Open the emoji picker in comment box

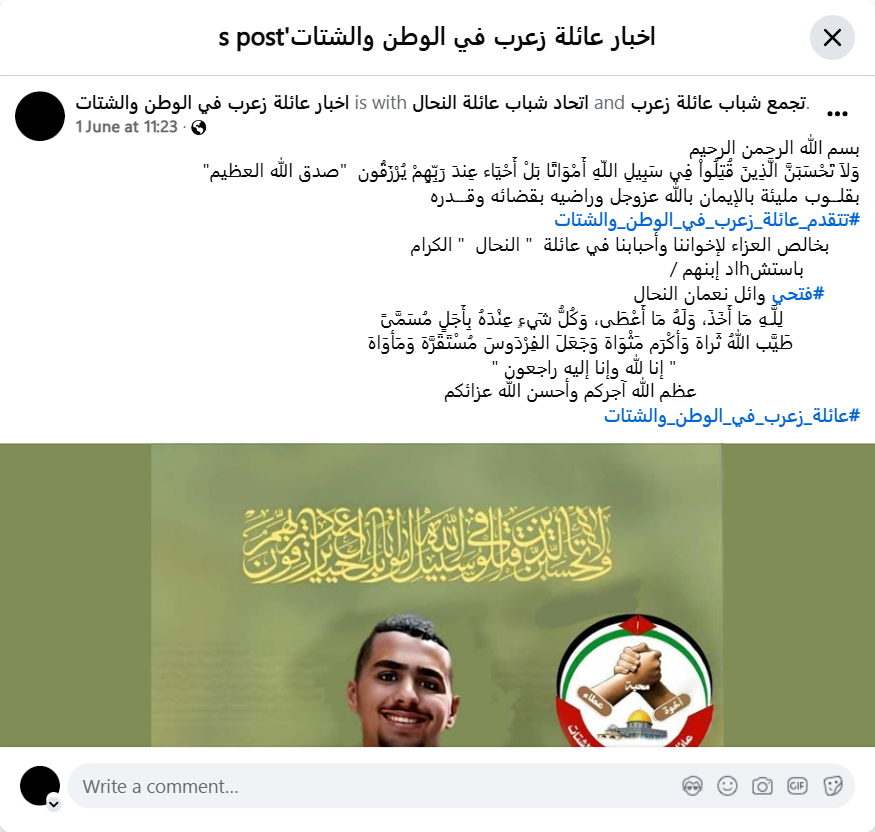[728, 786]
